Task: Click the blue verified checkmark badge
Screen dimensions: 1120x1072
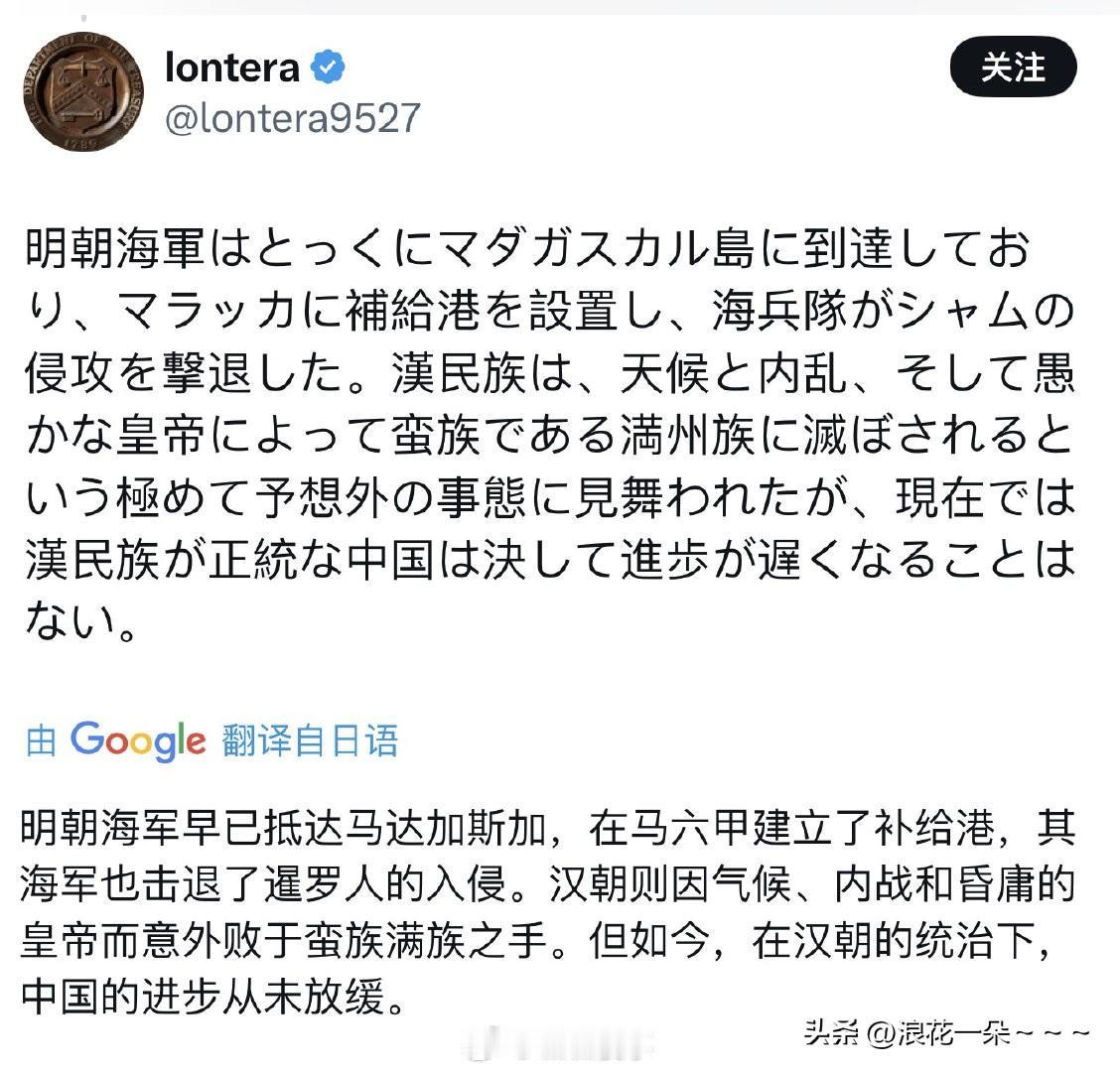Action: tap(328, 67)
